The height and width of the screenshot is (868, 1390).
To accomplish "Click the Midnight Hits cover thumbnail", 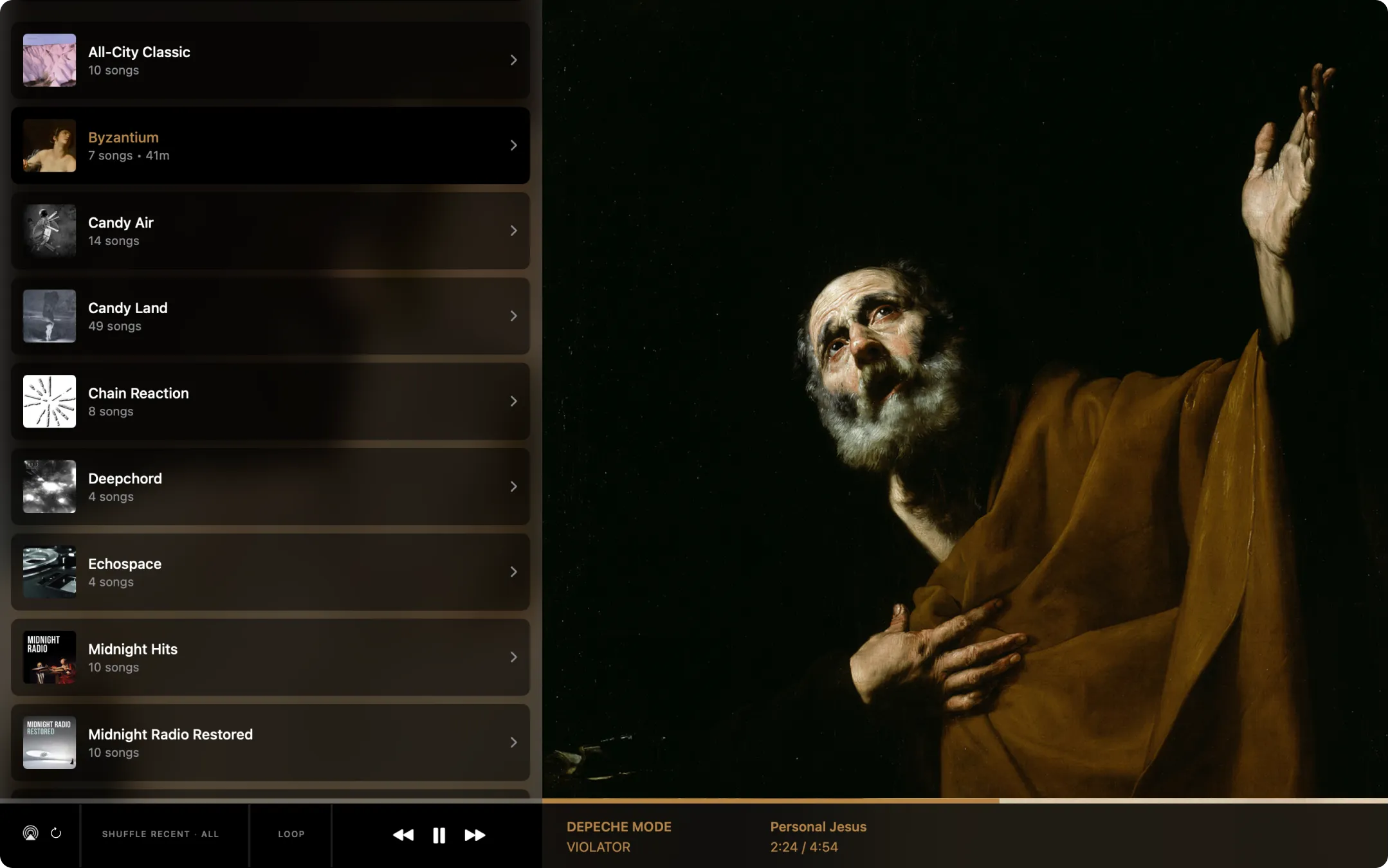I will (x=50, y=657).
